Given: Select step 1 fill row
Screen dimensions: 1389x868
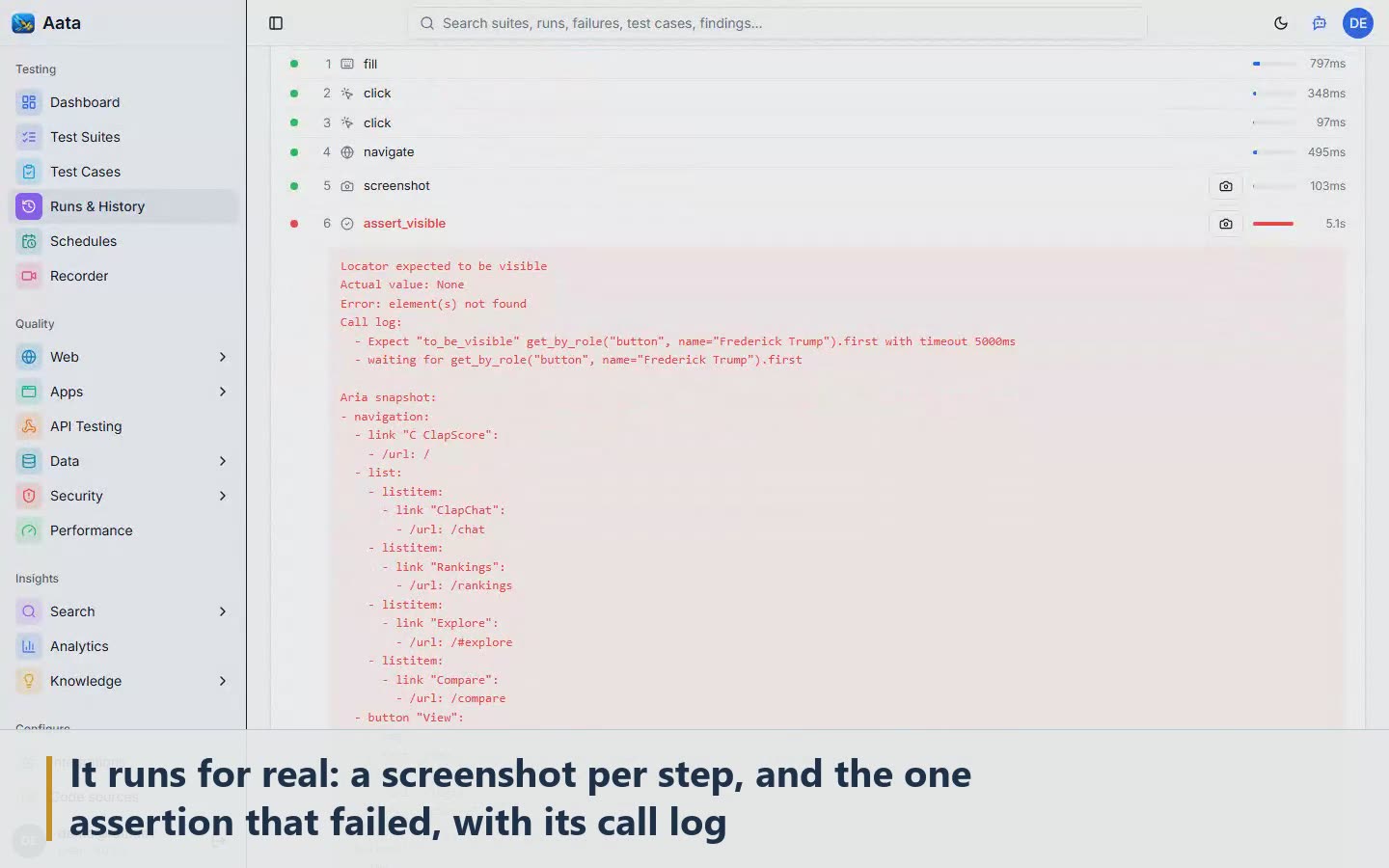Looking at the screenshot, I should pyautogui.click(x=818, y=64).
